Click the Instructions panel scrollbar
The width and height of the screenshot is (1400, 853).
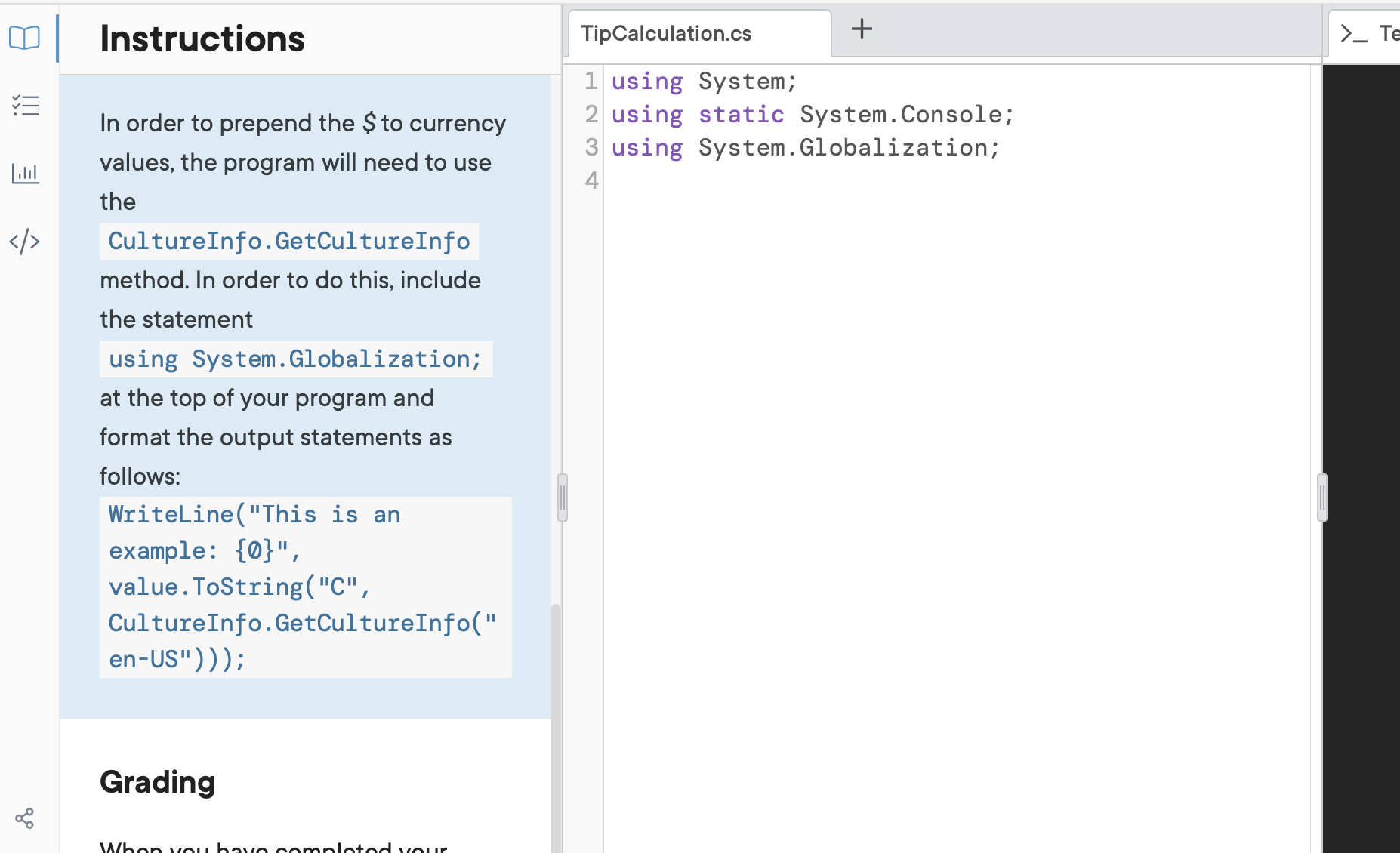point(556,717)
